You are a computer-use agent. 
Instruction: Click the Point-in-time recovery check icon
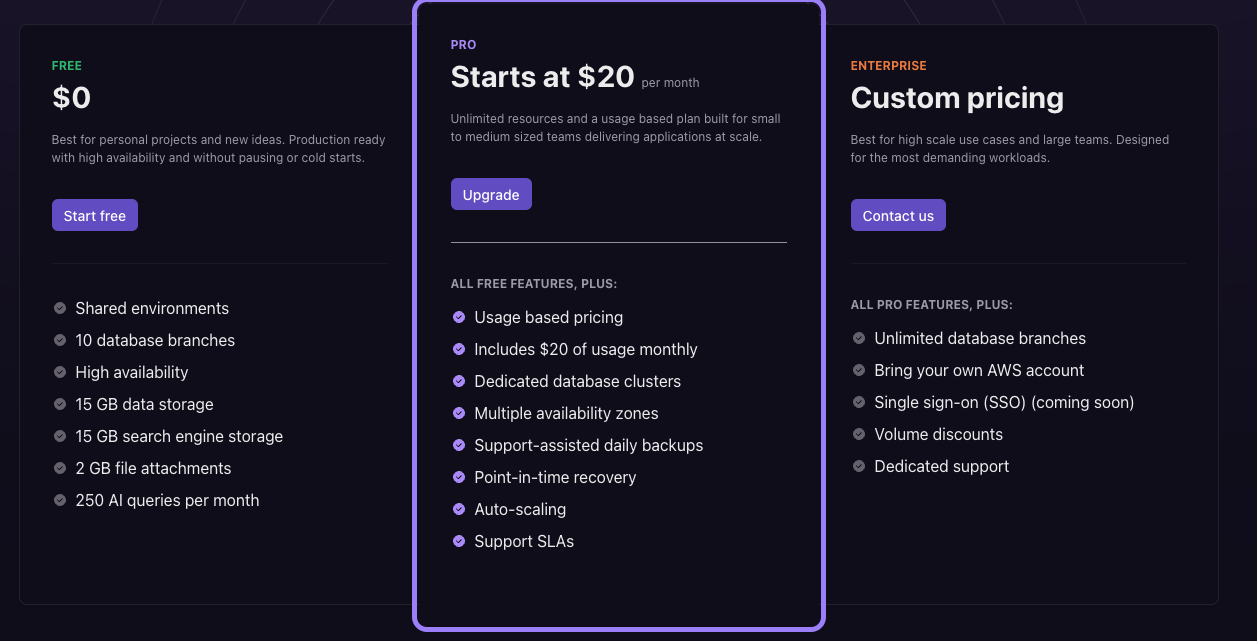(x=459, y=477)
